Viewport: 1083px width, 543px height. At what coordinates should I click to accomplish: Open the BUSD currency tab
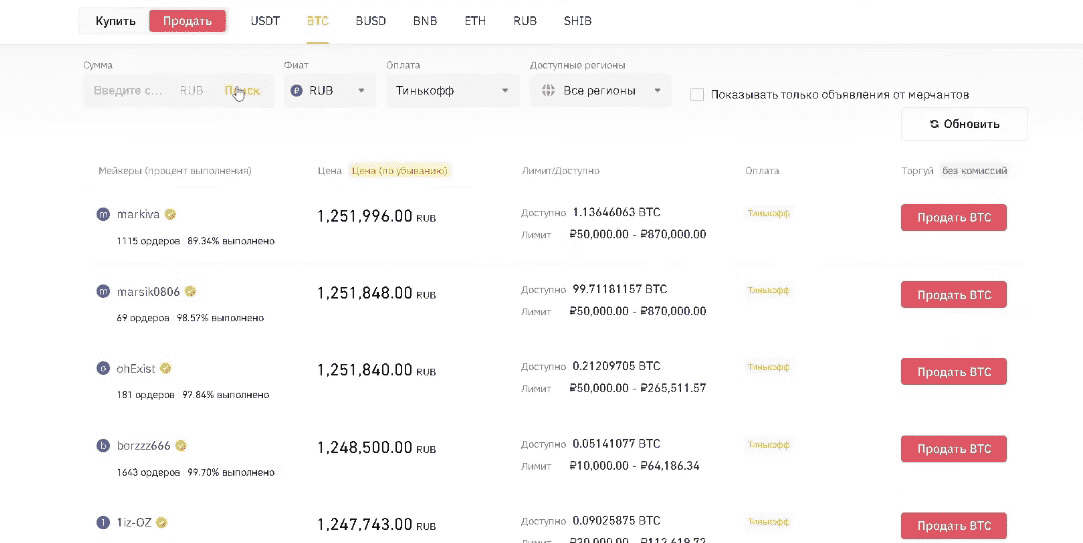click(x=371, y=21)
